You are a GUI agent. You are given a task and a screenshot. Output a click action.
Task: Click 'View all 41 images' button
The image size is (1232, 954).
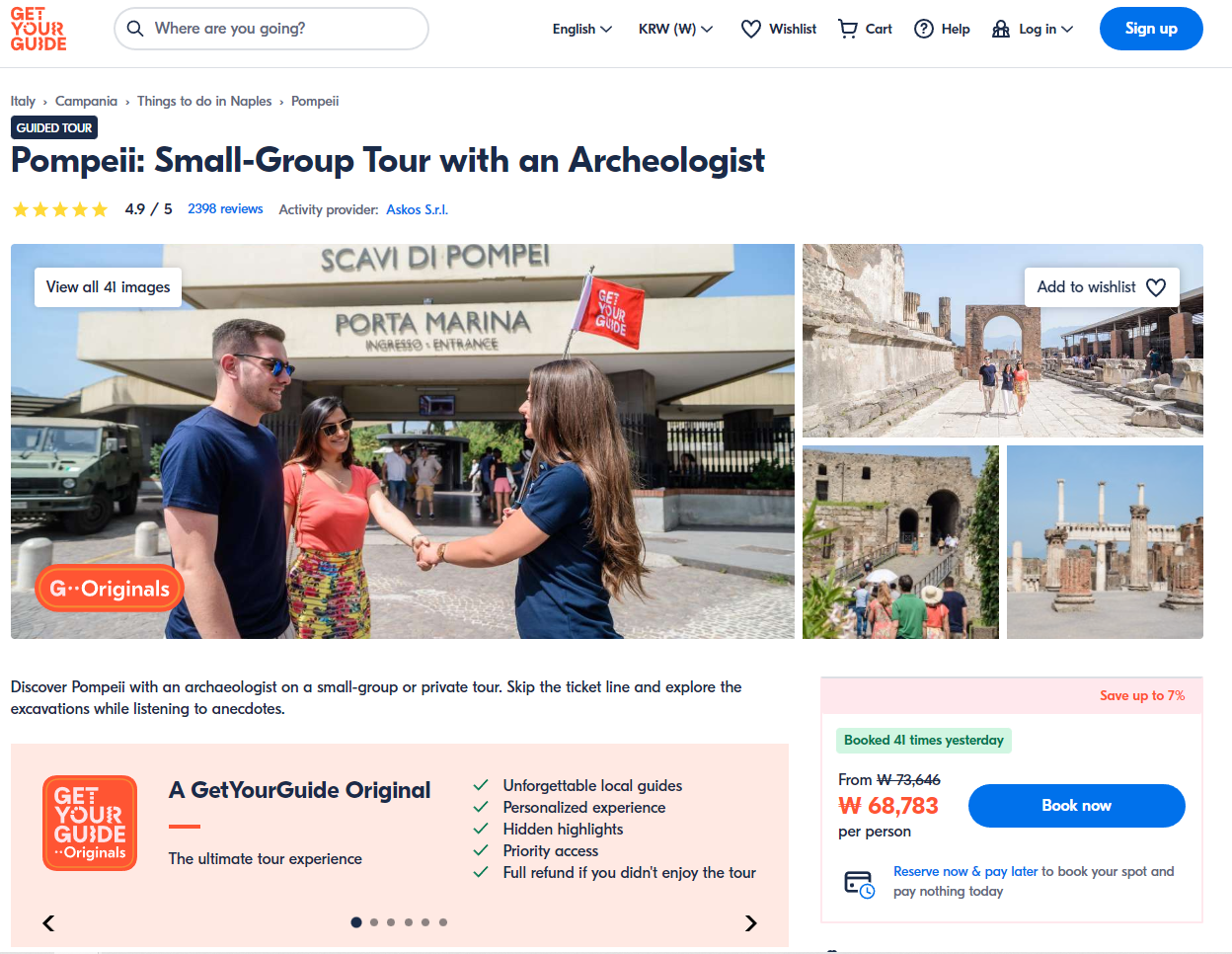[108, 287]
